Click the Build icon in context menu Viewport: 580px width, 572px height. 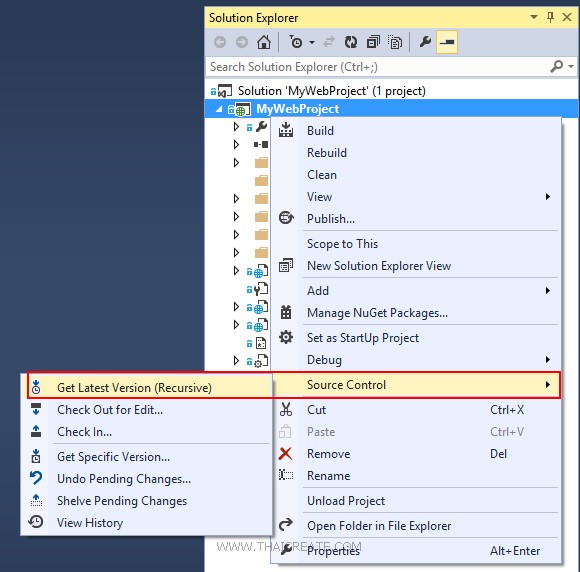coord(286,130)
